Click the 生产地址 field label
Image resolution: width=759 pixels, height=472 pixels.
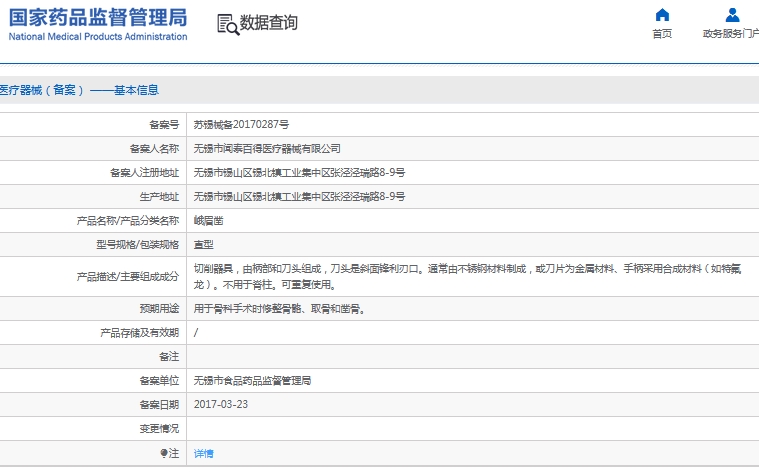(x=159, y=197)
